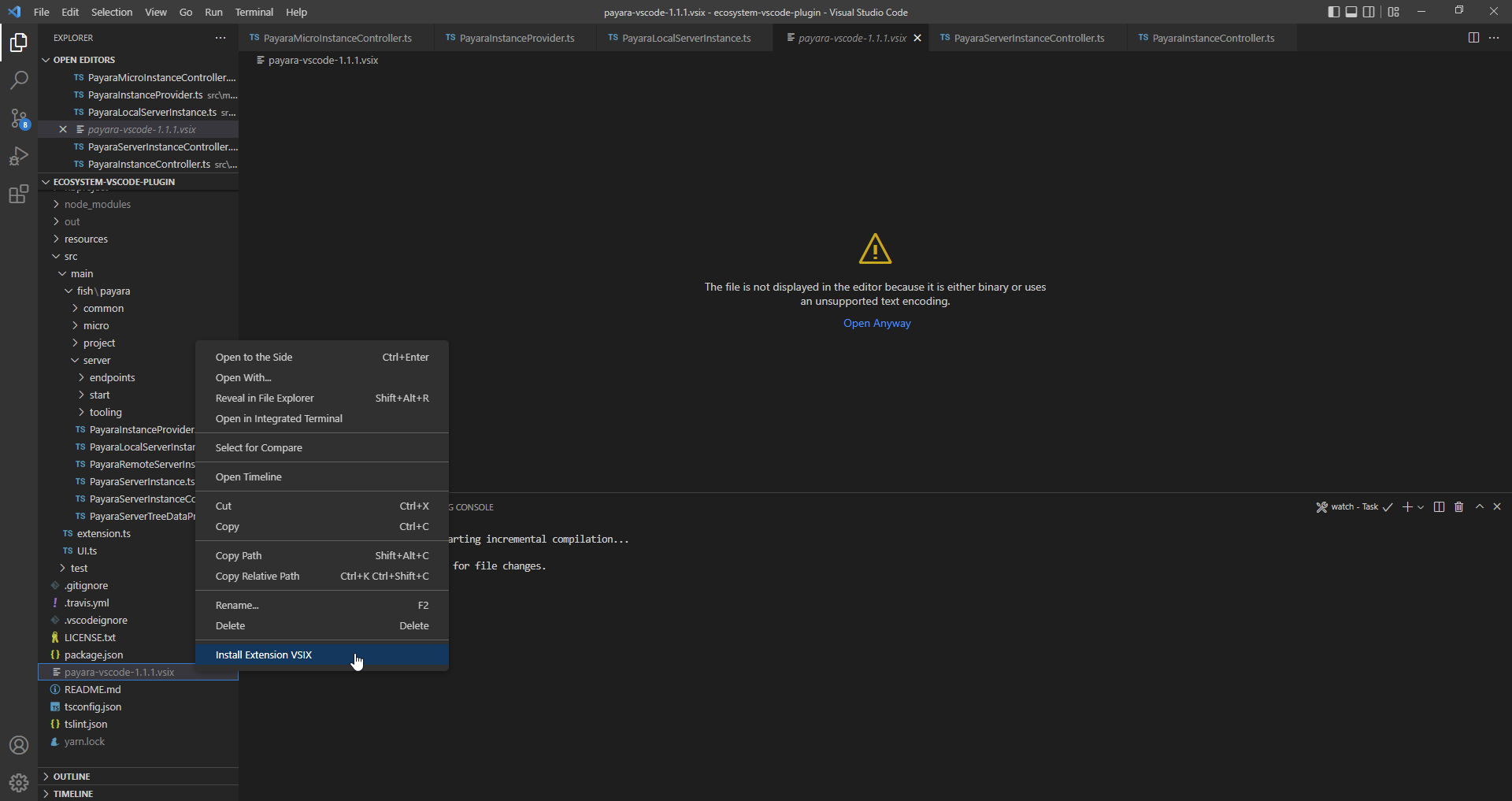The image size is (1512, 801).
Task: Open the terminal launch profile dropdown arrow
Action: click(x=1422, y=506)
